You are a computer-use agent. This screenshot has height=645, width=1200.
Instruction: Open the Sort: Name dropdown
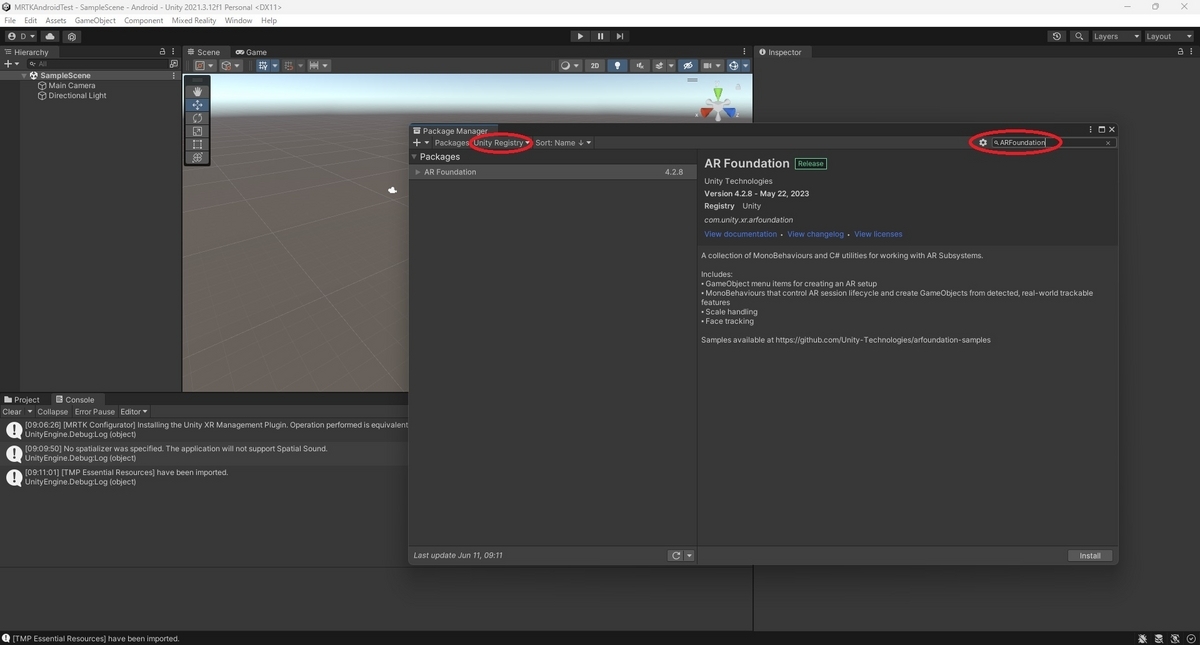tap(563, 143)
